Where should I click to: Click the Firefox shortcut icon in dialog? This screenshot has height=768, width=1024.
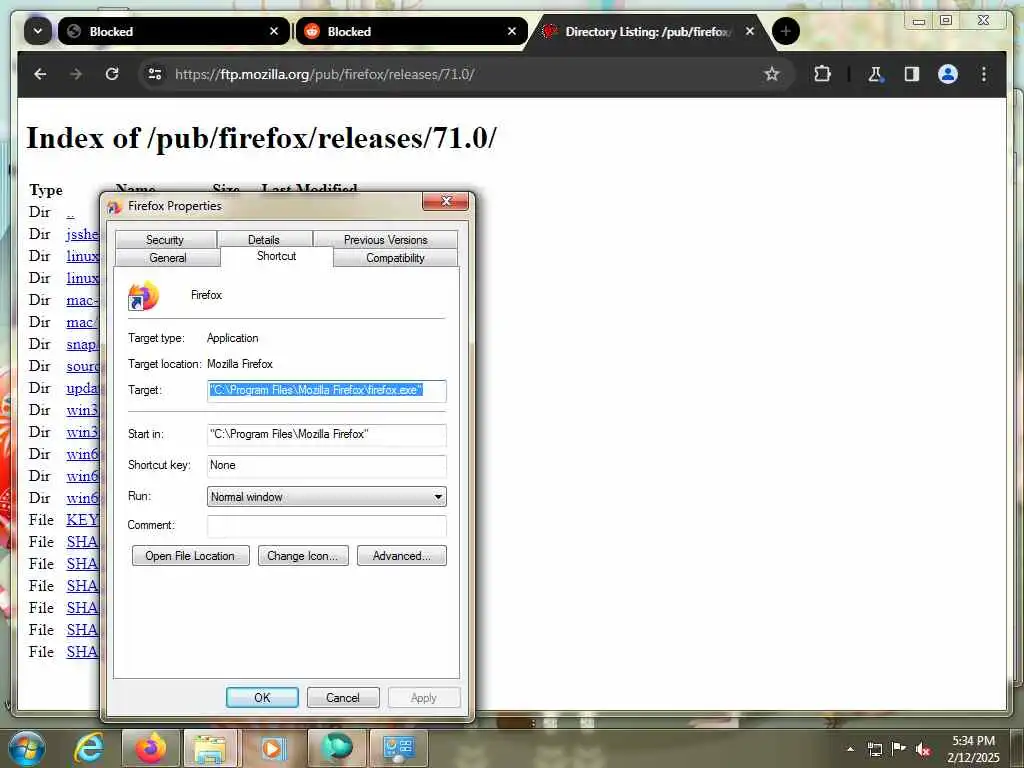[144, 296]
